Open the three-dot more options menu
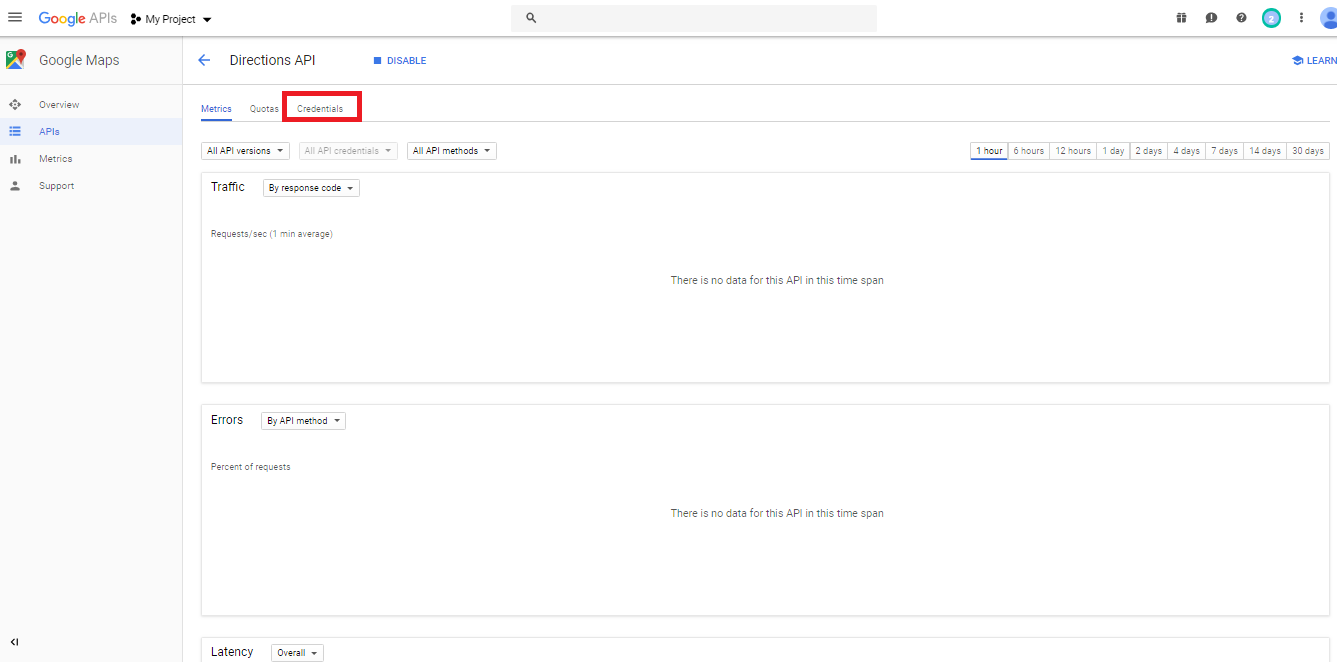Viewport: 1337px width, 662px height. [1301, 18]
